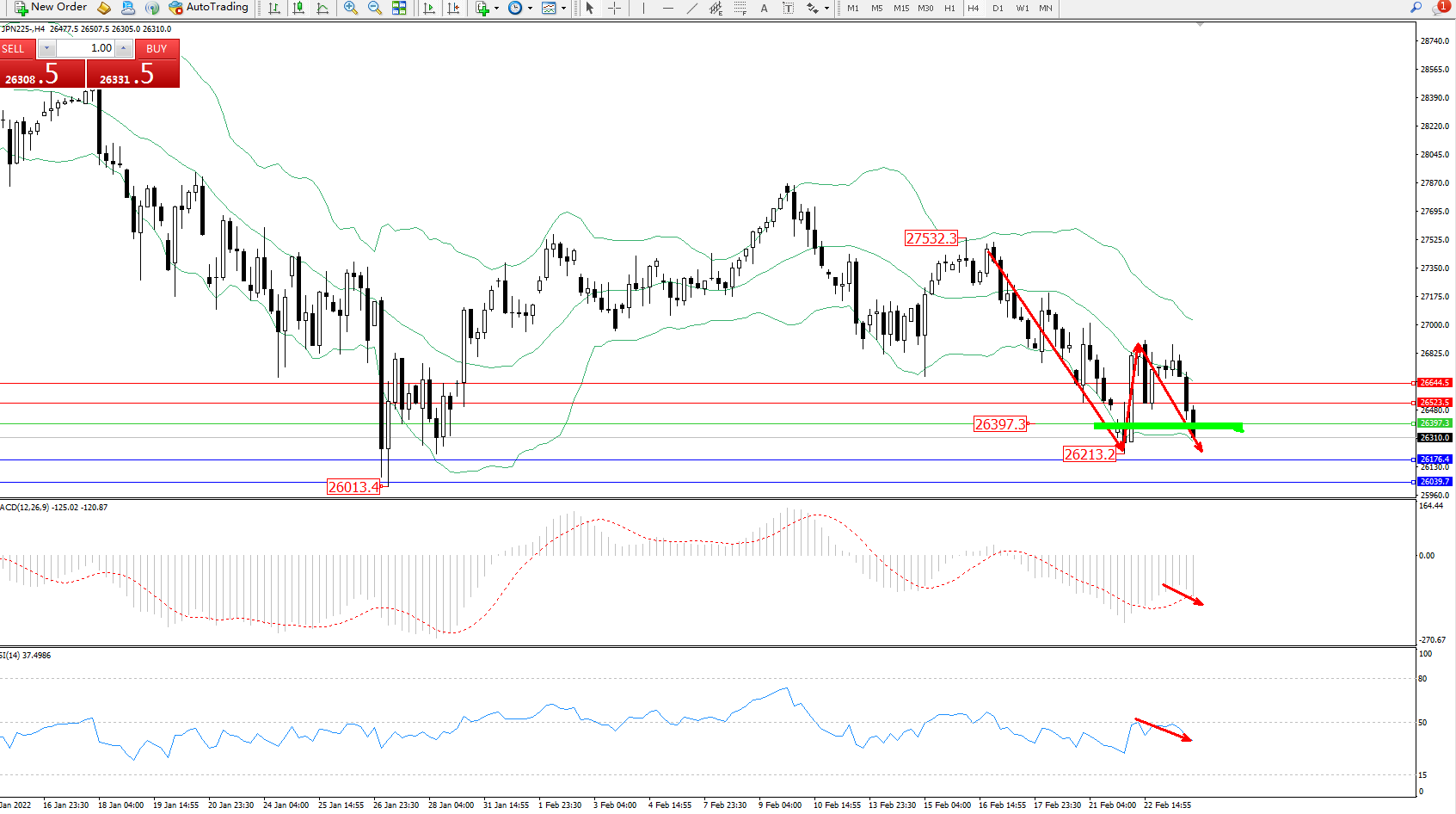This screenshot has width=1456, height=814.
Task: Click the Tile Windows icon
Action: pos(399,8)
